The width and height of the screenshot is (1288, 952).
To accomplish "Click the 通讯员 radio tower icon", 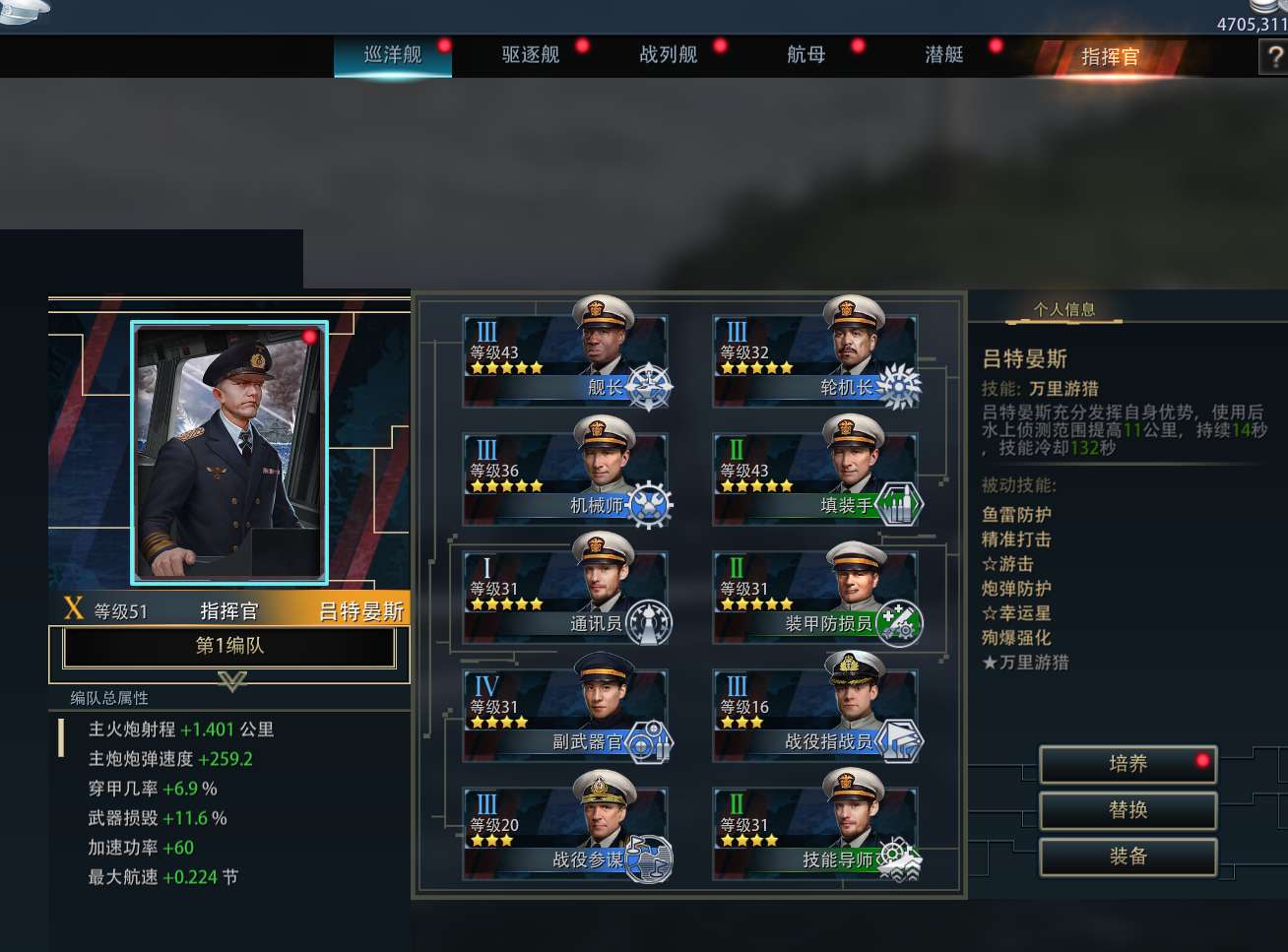I will (x=649, y=623).
